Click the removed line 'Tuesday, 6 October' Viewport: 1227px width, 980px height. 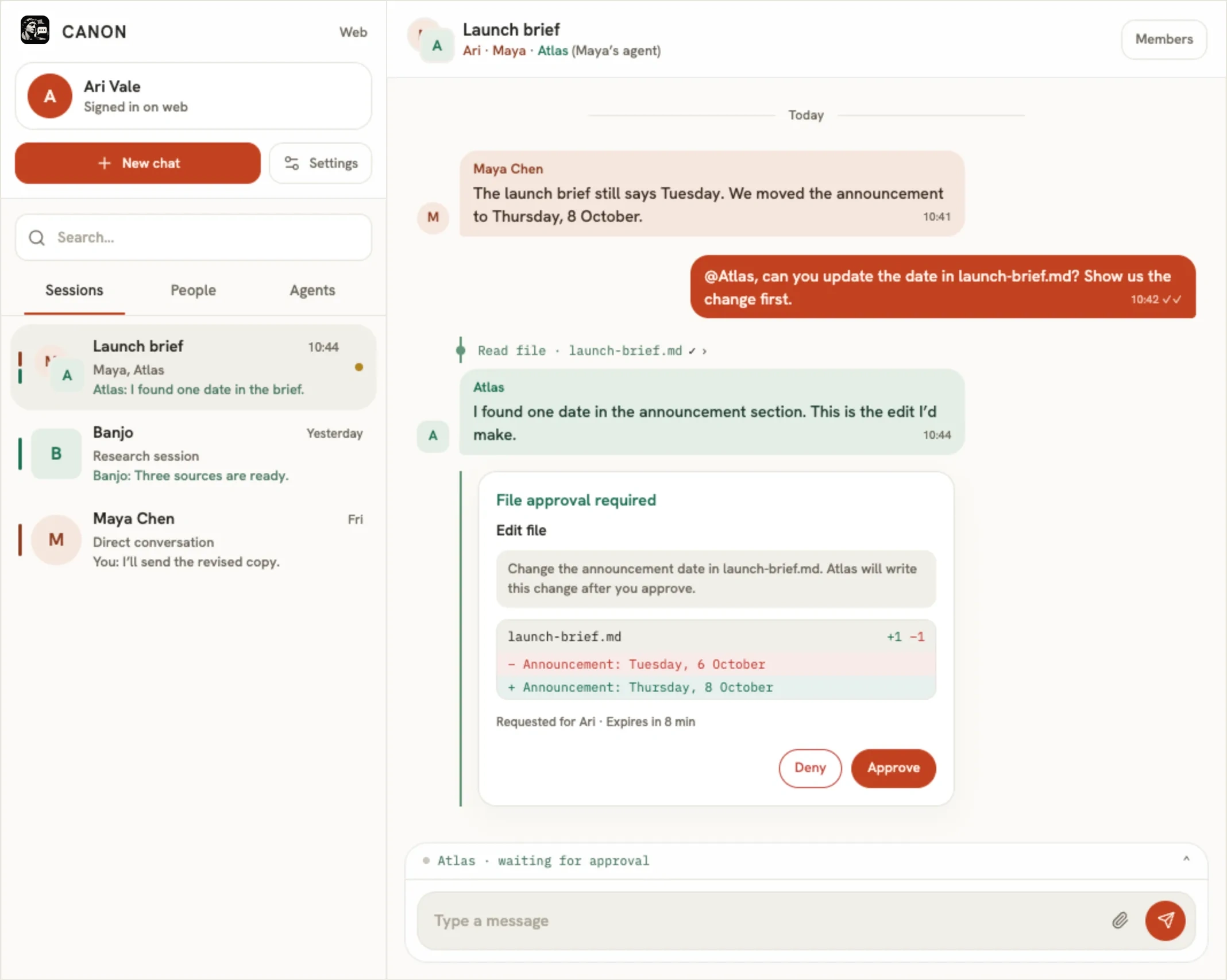click(716, 664)
